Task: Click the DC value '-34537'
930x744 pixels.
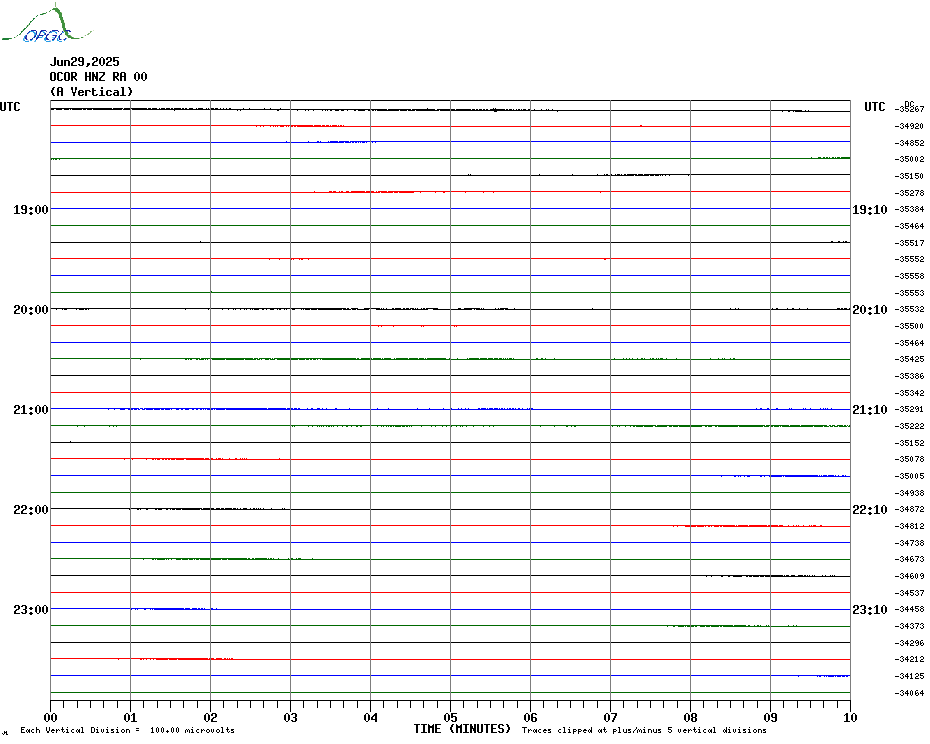Action: 909,593
